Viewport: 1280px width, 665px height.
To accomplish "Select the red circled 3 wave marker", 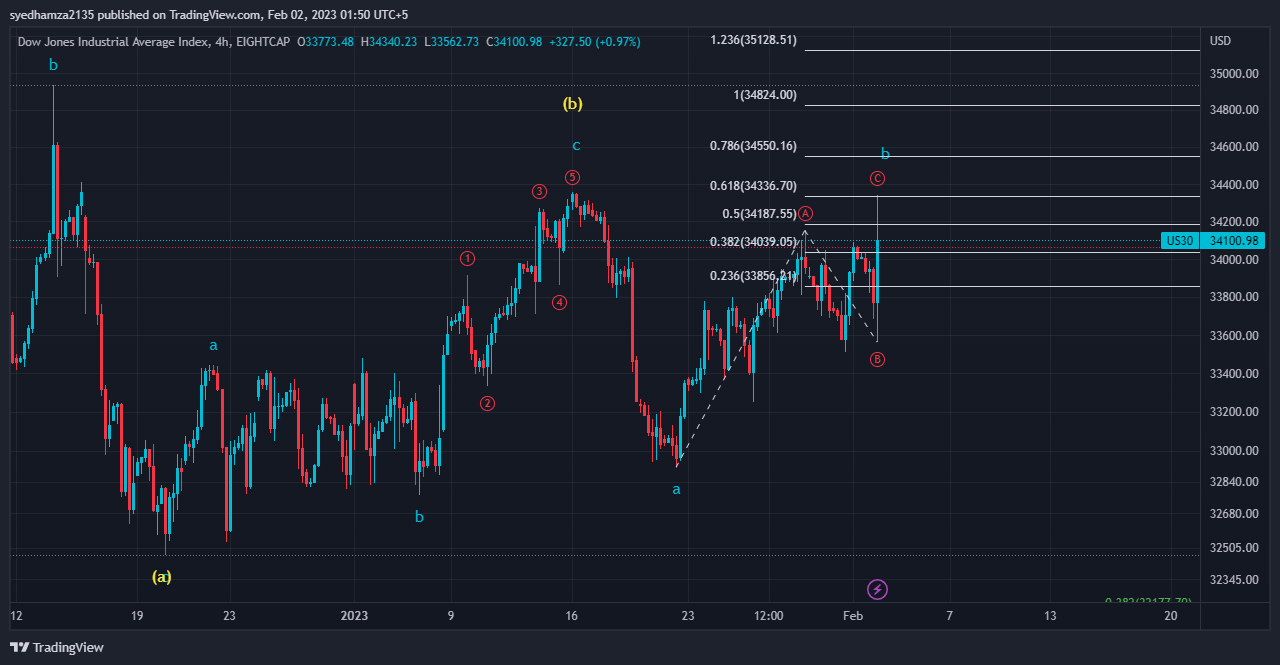I will (539, 191).
